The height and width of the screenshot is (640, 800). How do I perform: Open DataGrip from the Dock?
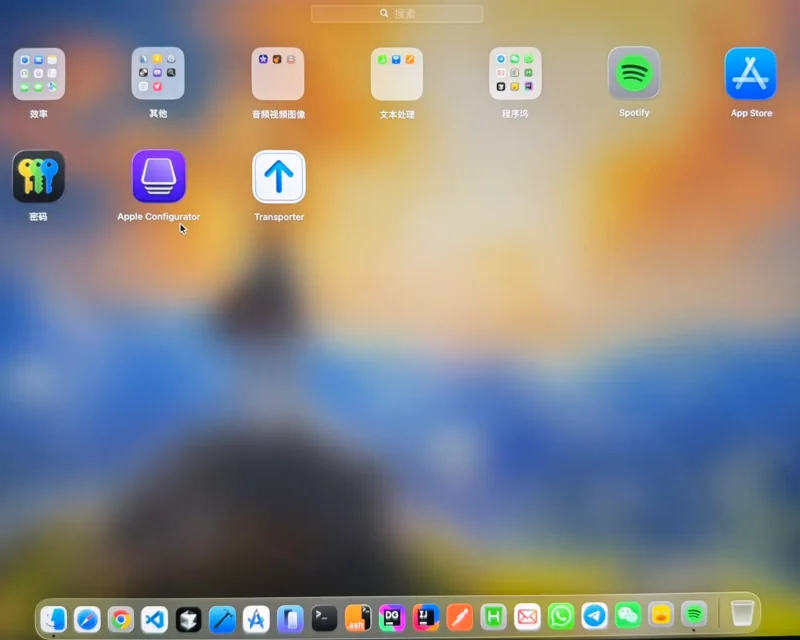pyautogui.click(x=392, y=618)
